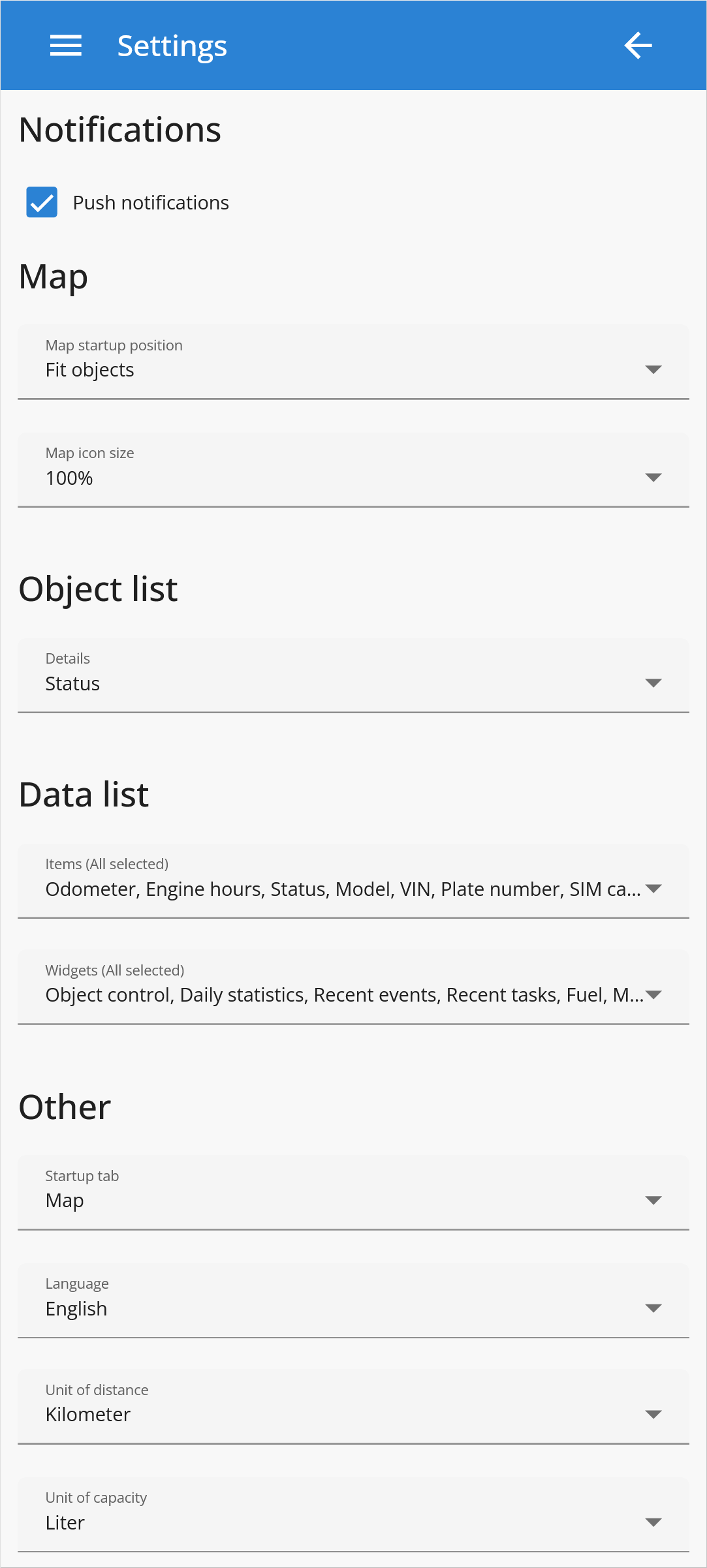Click the Details dropdown arrow
Viewport: 707px width, 1568px height.
coord(653,683)
